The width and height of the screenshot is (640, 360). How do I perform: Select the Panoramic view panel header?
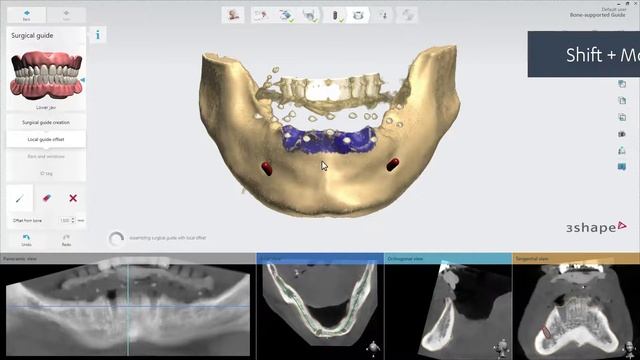(x=128, y=258)
